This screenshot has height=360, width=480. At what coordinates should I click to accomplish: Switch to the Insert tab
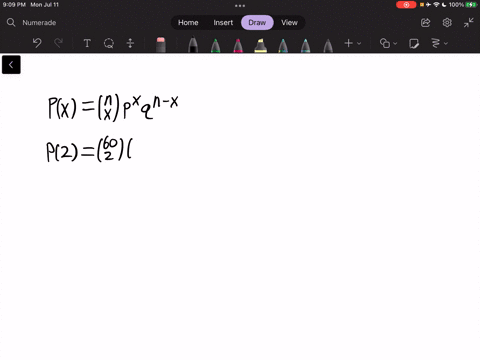coord(223,23)
